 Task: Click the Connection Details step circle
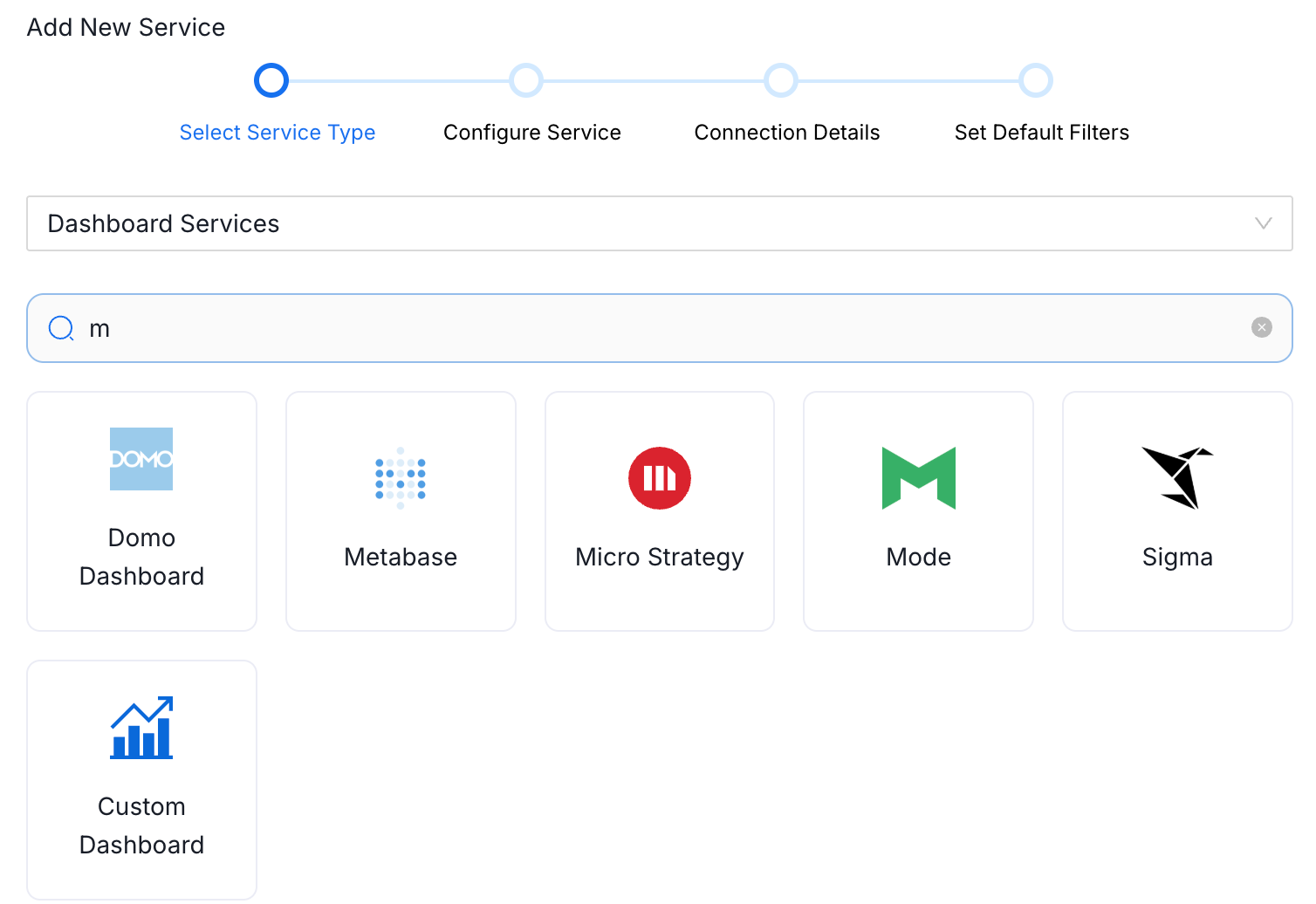[x=781, y=80]
